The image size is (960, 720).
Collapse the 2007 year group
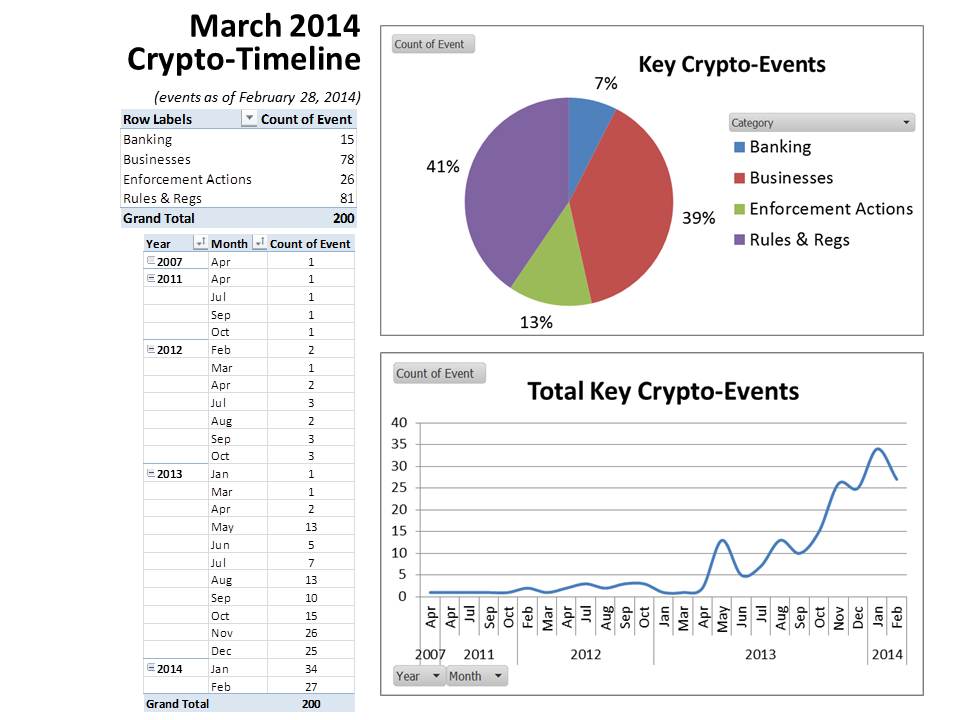(x=151, y=261)
